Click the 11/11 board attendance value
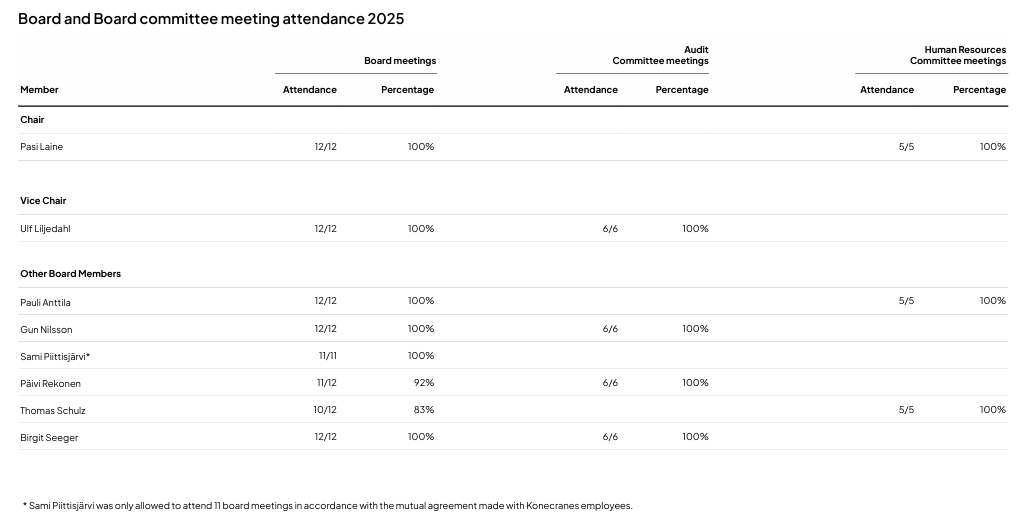This screenshot has width=1024, height=526. pyautogui.click(x=327, y=356)
